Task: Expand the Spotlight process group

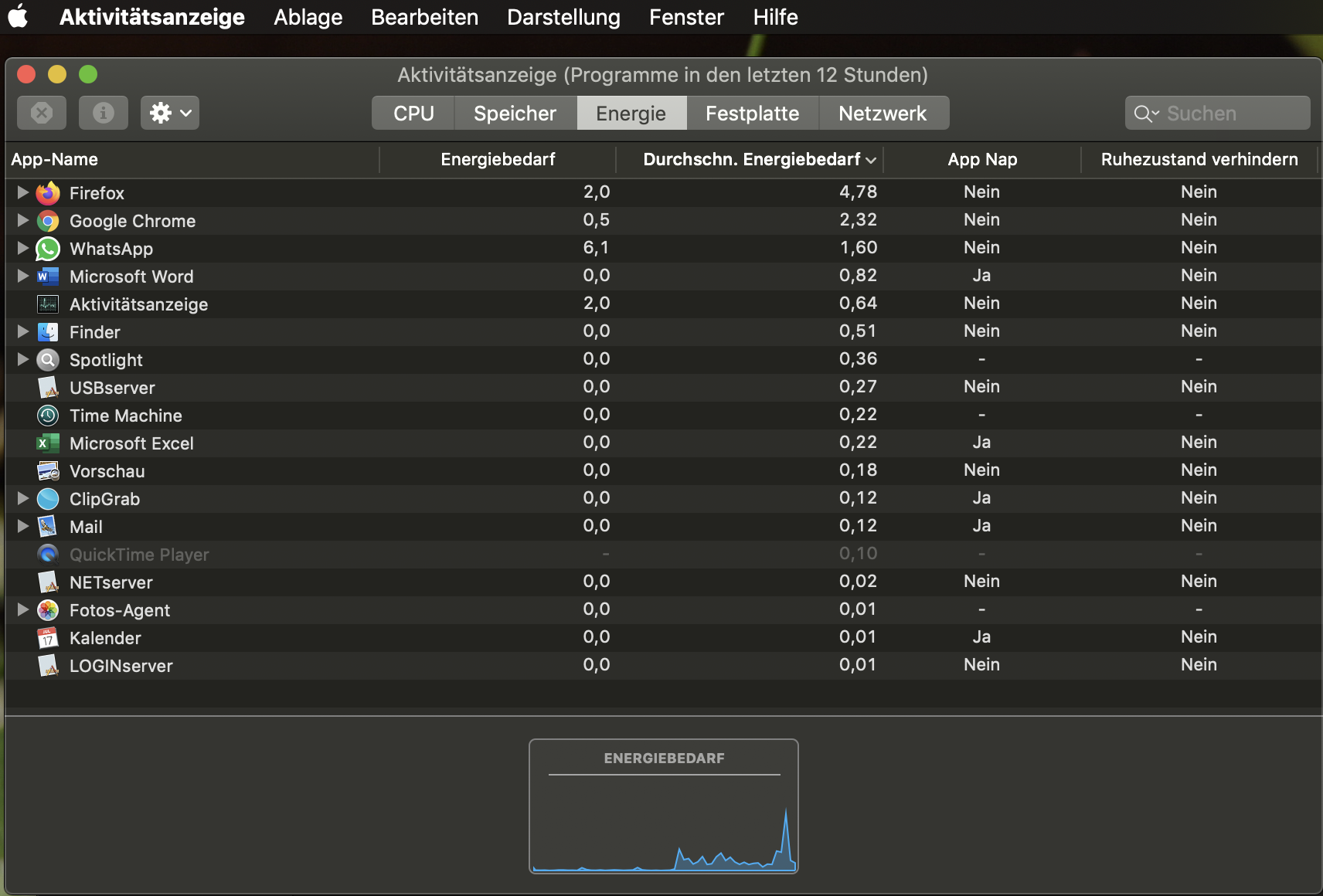Action: 23,359
